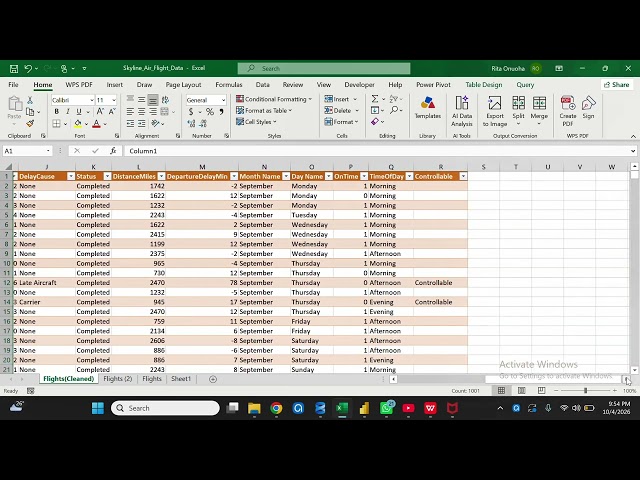Open Chrome from the taskbar
This screenshot has width=640, height=480.
tap(276, 408)
